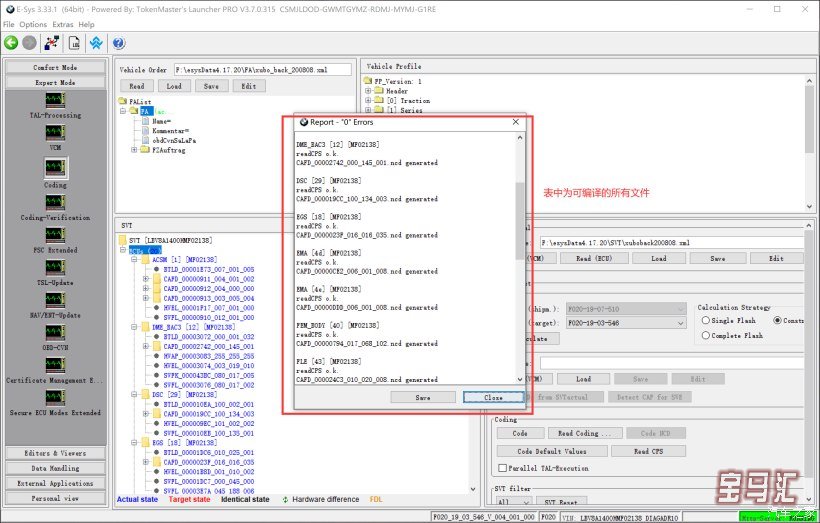Close the Report dialog with X

point(516,122)
